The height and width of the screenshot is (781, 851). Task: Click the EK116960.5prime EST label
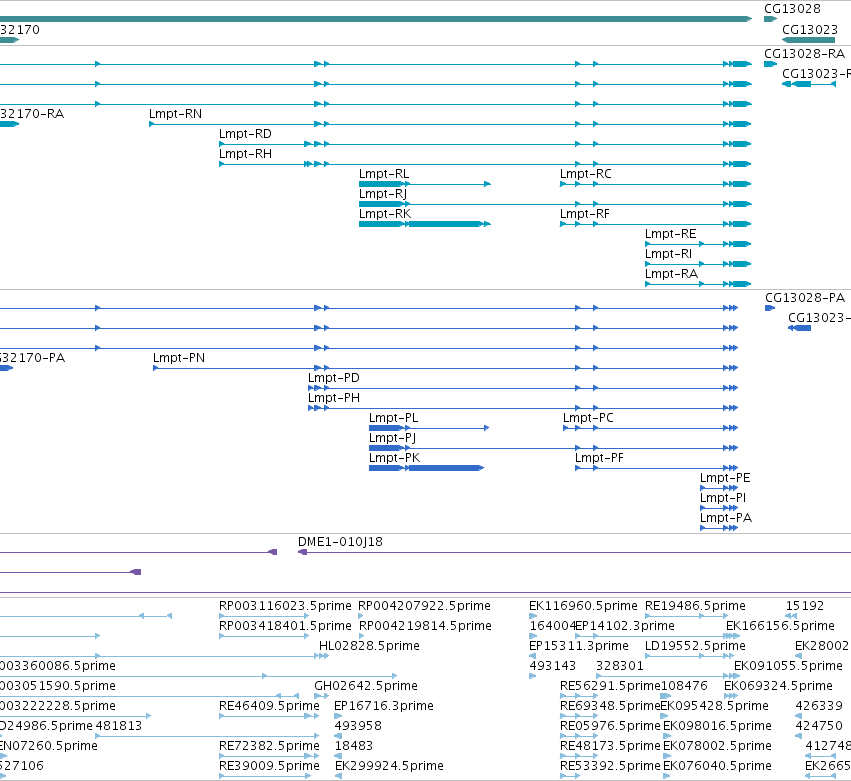pyautogui.click(x=583, y=606)
